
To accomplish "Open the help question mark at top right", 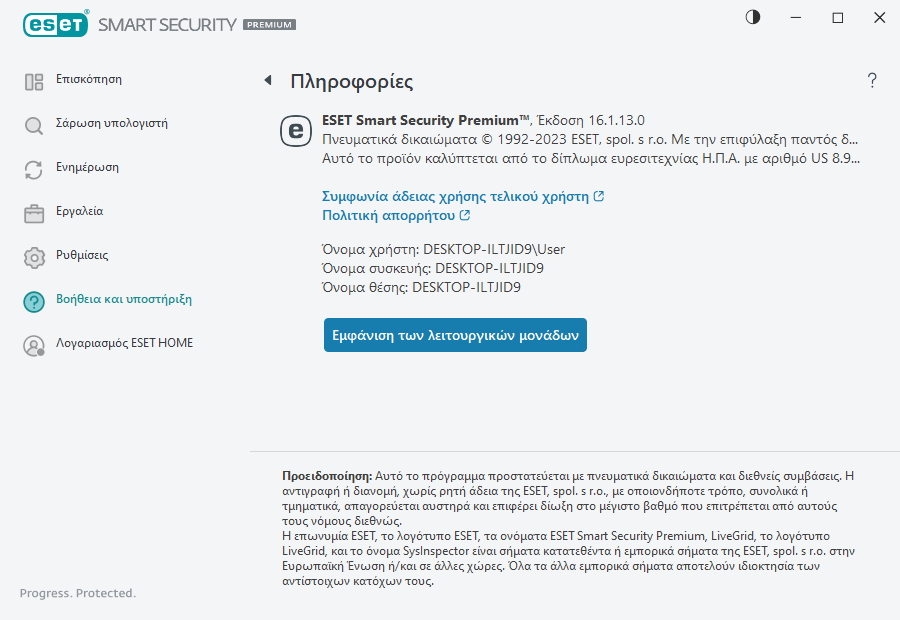I will pyautogui.click(x=872, y=81).
